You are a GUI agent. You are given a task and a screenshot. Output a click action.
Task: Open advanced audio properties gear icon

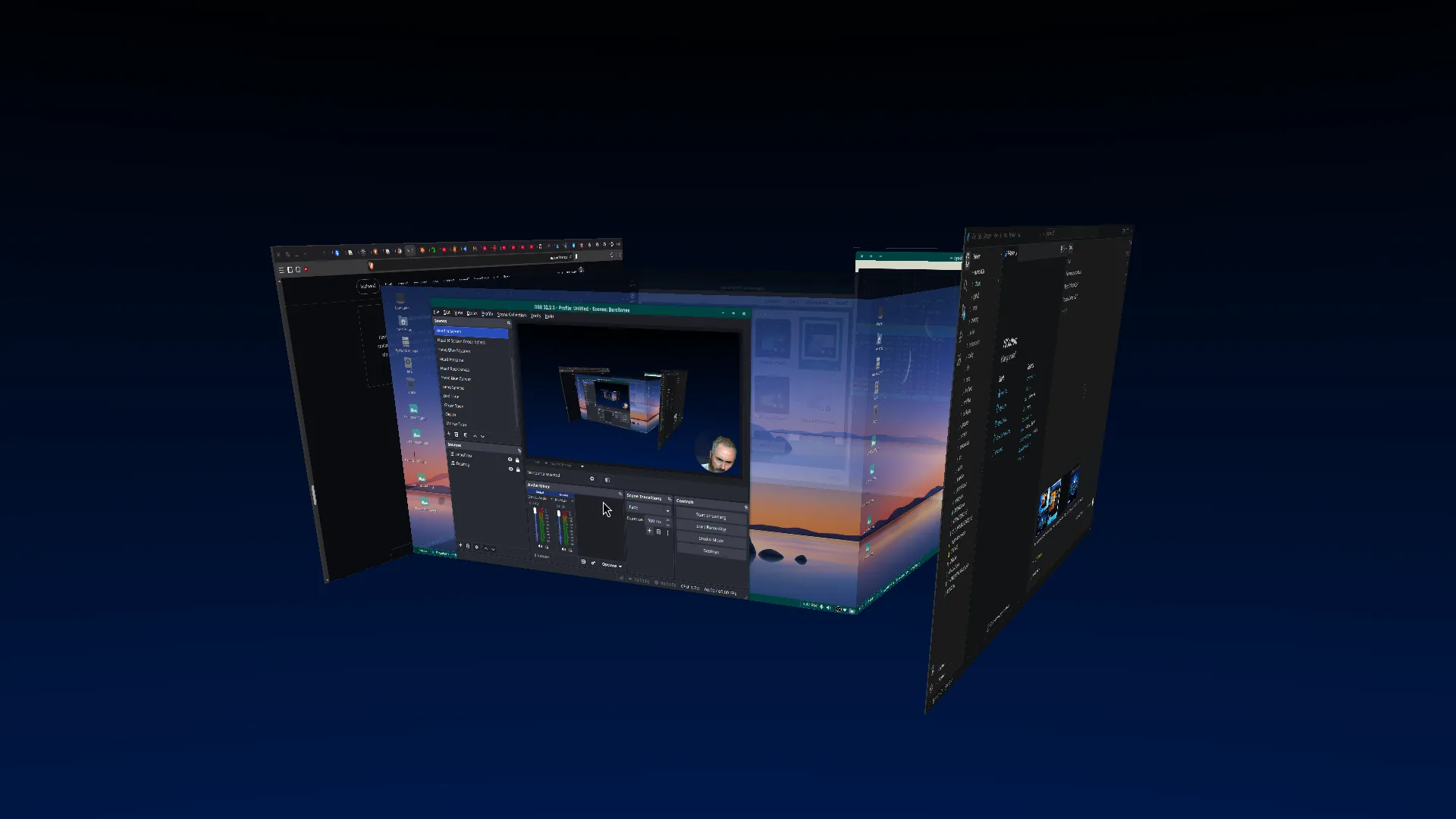(x=593, y=563)
